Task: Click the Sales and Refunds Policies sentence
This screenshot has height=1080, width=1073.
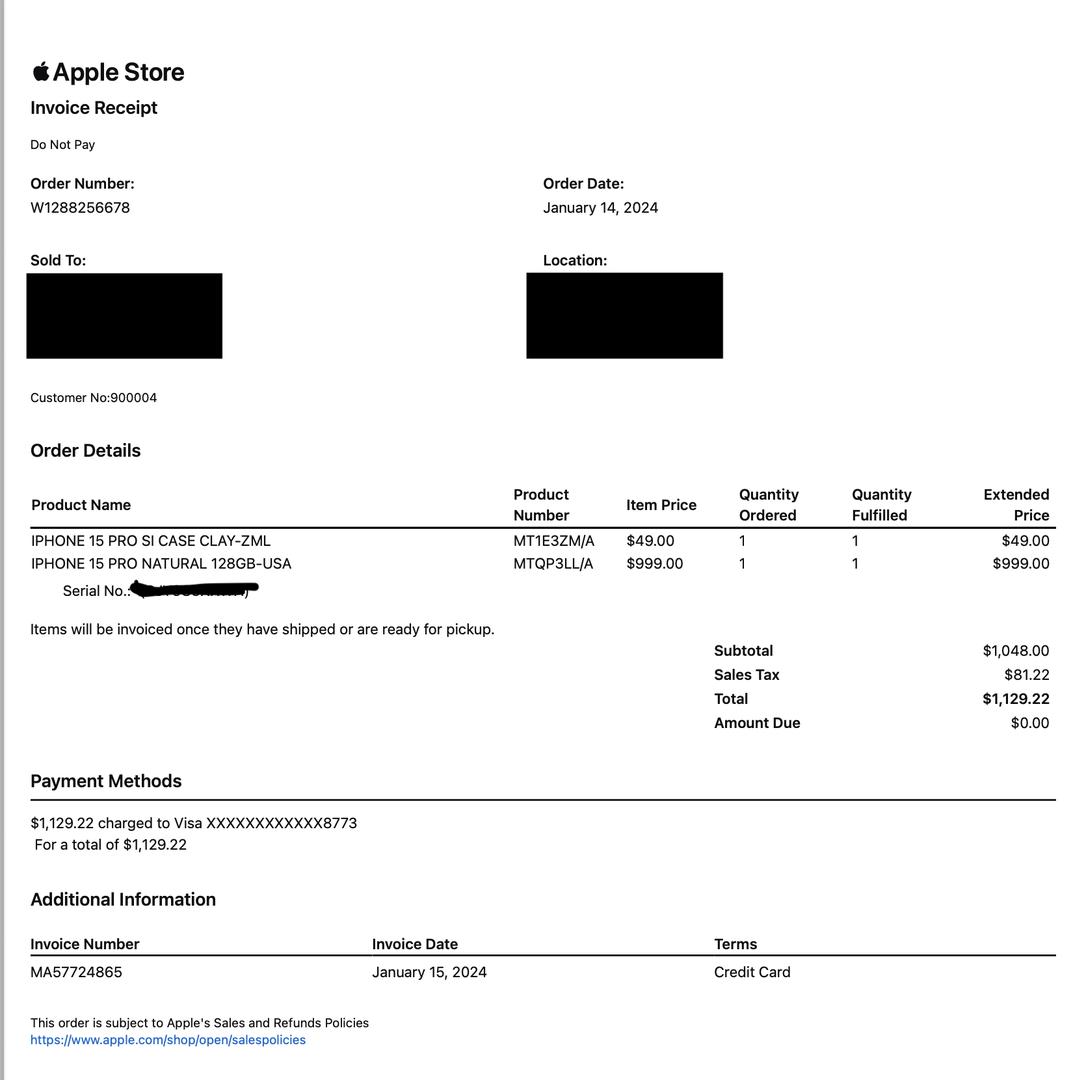Action: click(200, 1023)
